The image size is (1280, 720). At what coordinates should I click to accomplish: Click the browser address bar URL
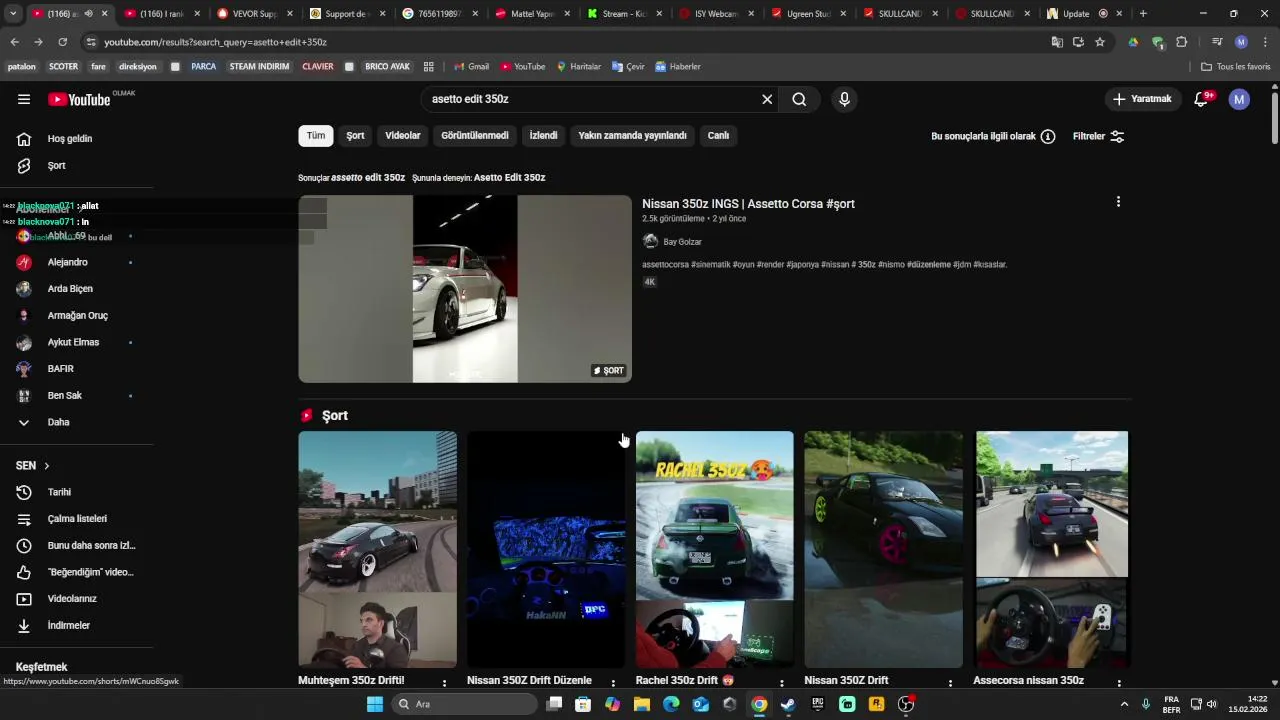(x=215, y=42)
